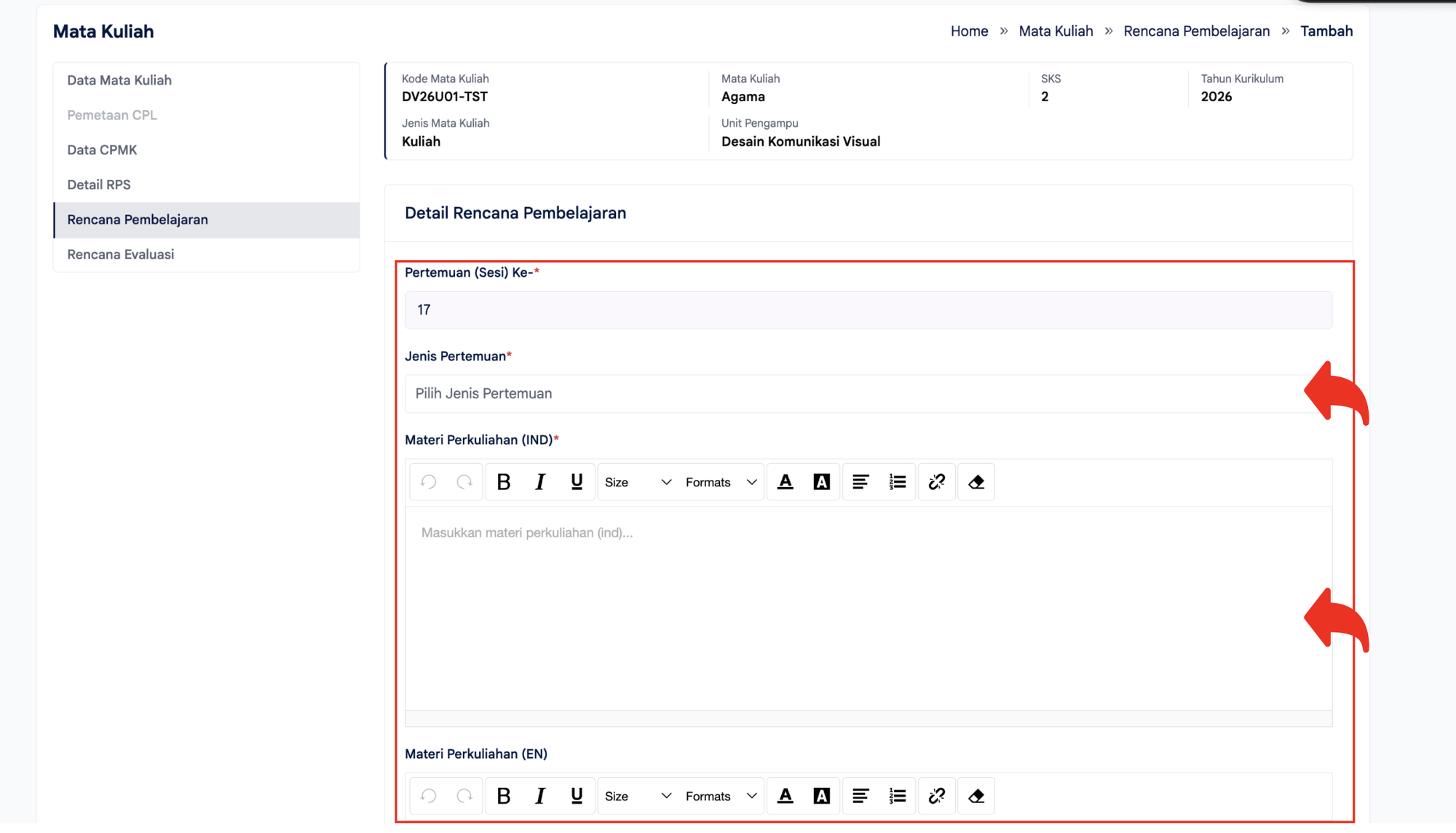Open font color in EN editor toolbar
The height and width of the screenshot is (833, 1456).
click(786, 796)
